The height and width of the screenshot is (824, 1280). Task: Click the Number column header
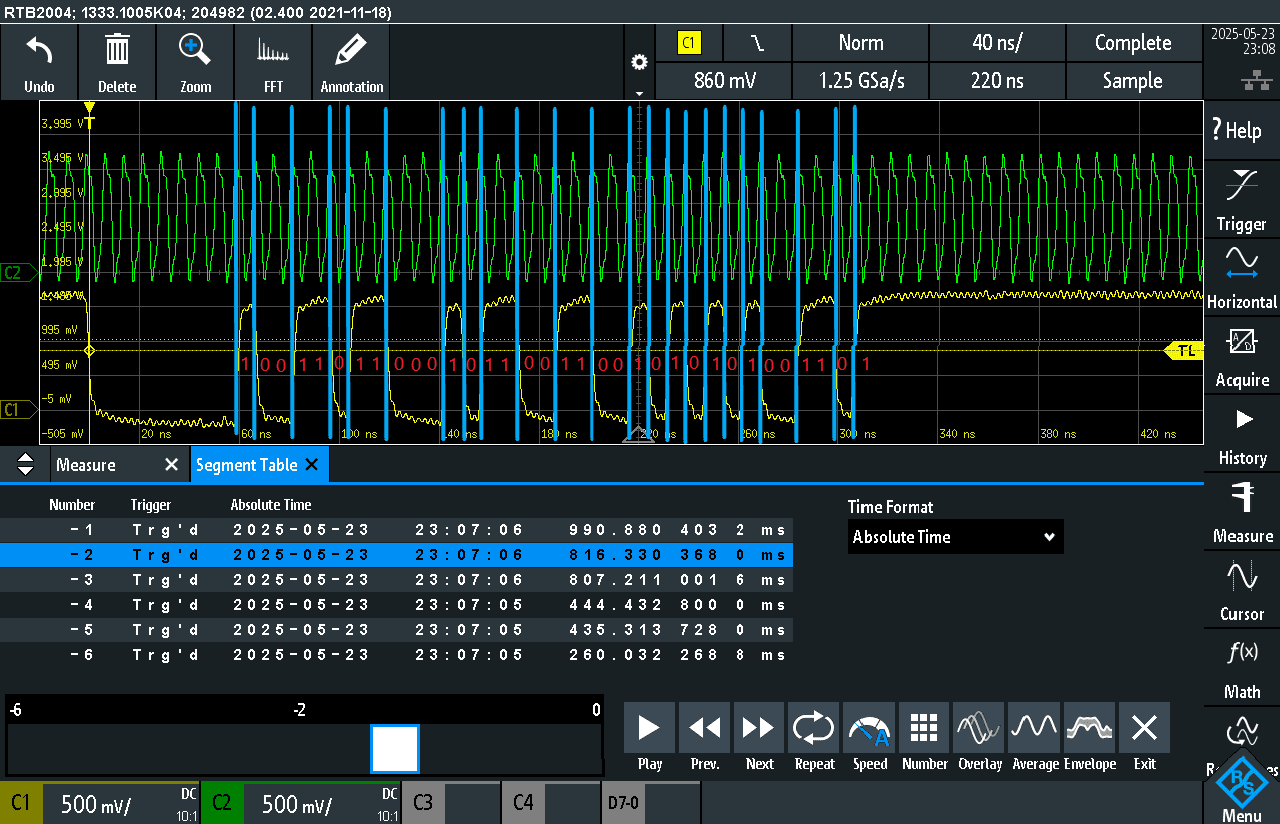point(72,505)
